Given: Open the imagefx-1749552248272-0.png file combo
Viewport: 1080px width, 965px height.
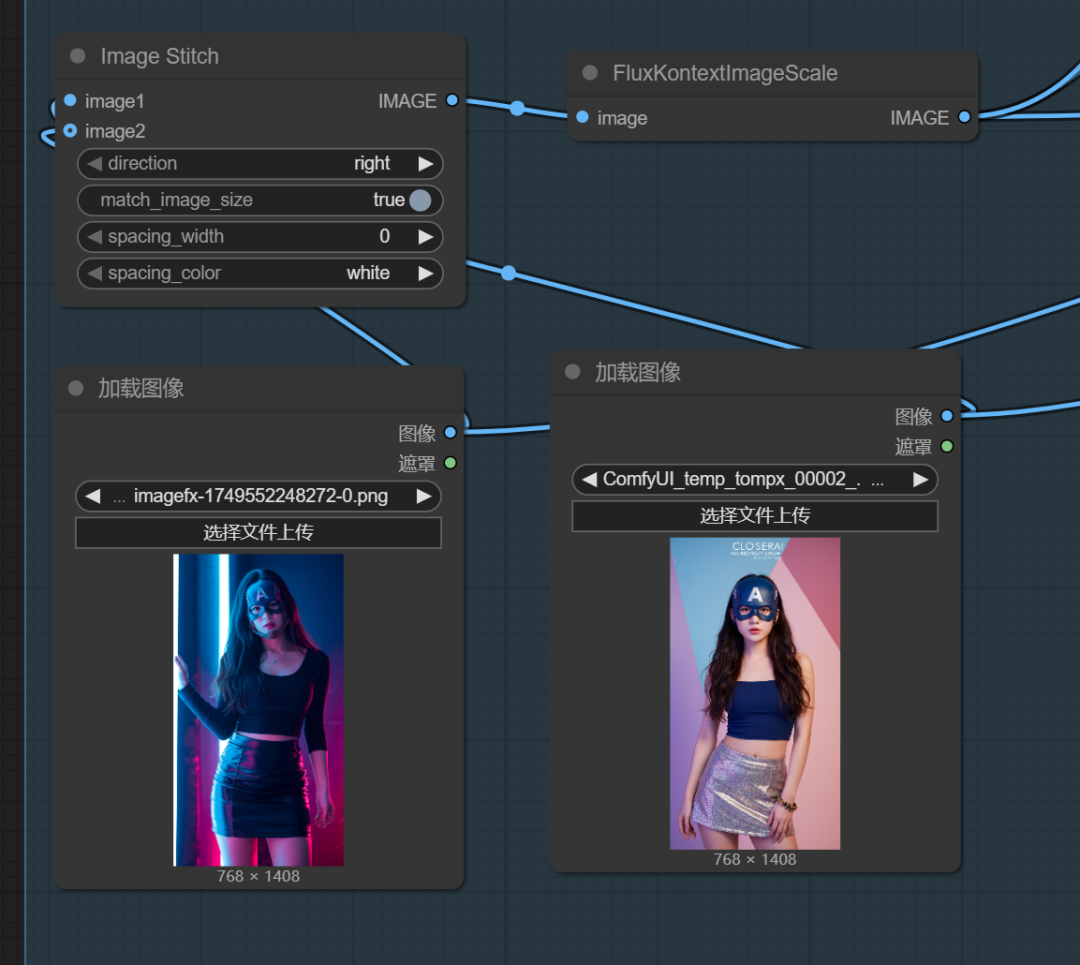Looking at the screenshot, I should tap(258, 496).
